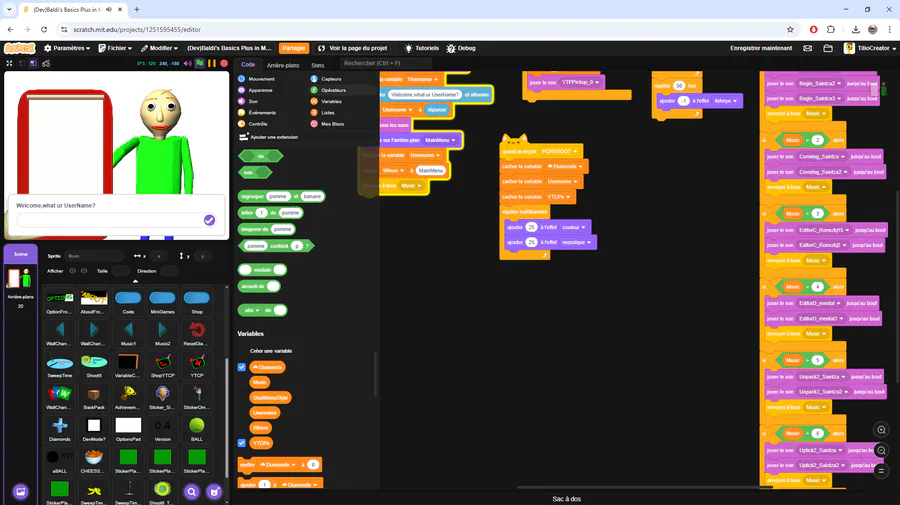Switch to the large stage layout
The width and height of the screenshot is (900, 505).
click(33, 63)
